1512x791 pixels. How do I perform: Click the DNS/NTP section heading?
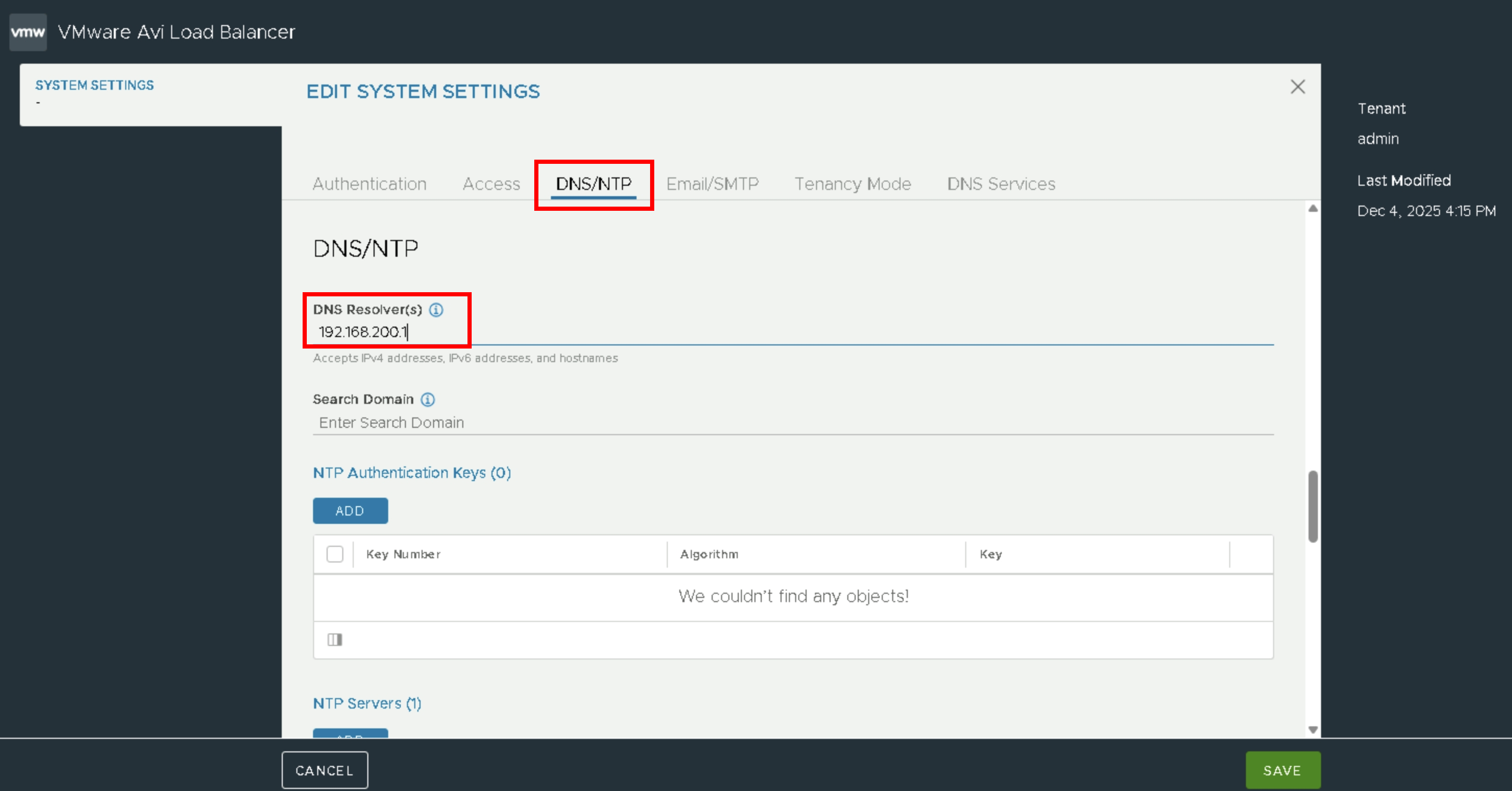(366, 248)
